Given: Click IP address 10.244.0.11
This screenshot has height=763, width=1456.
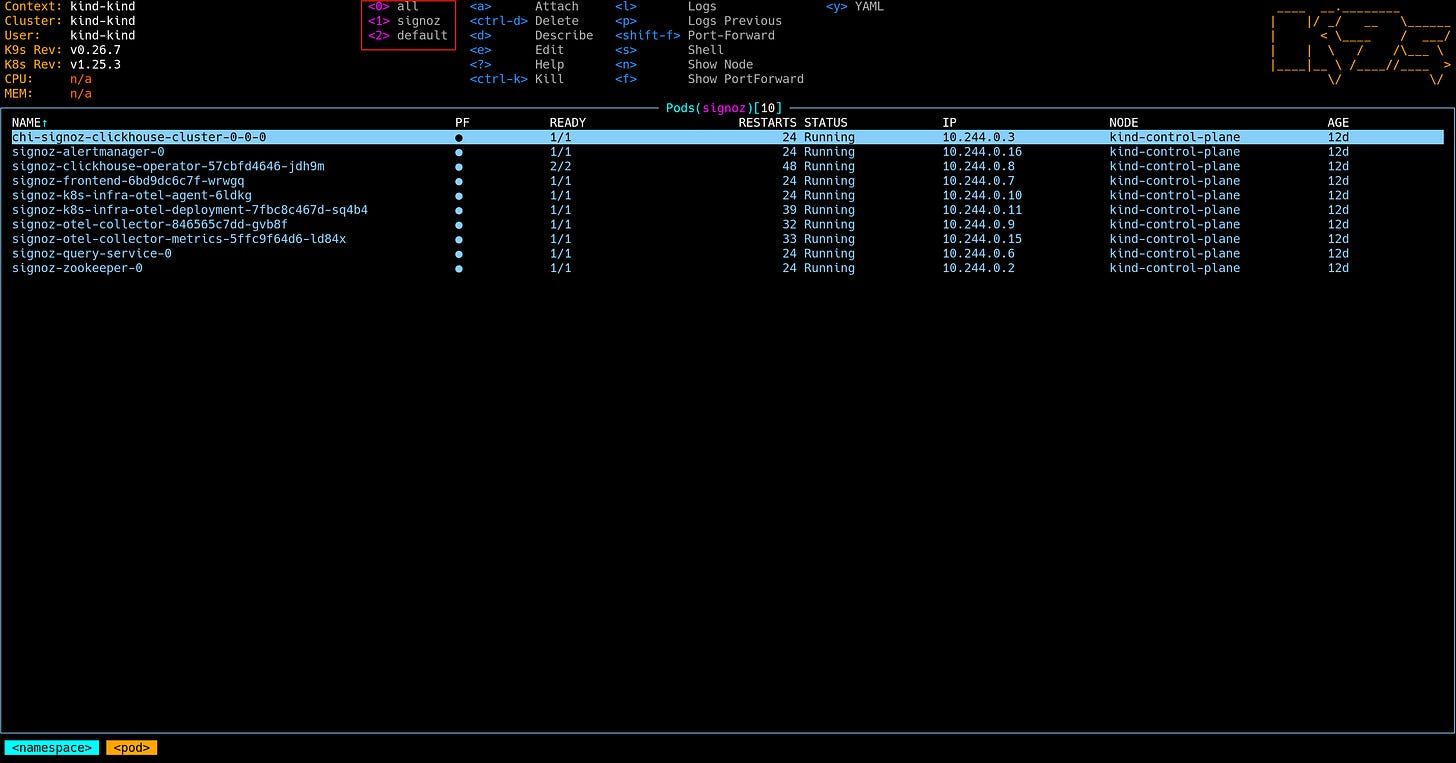Looking at the screenshot, I should [982, 210].
